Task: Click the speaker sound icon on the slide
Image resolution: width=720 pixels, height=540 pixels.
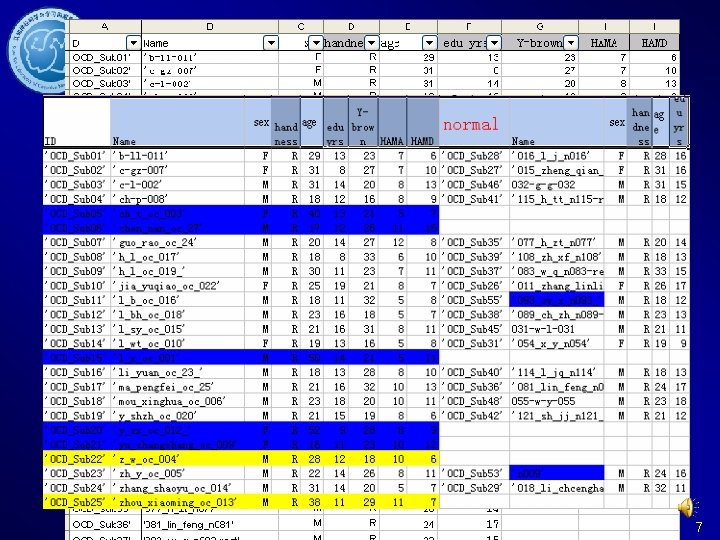Action: 686,507
